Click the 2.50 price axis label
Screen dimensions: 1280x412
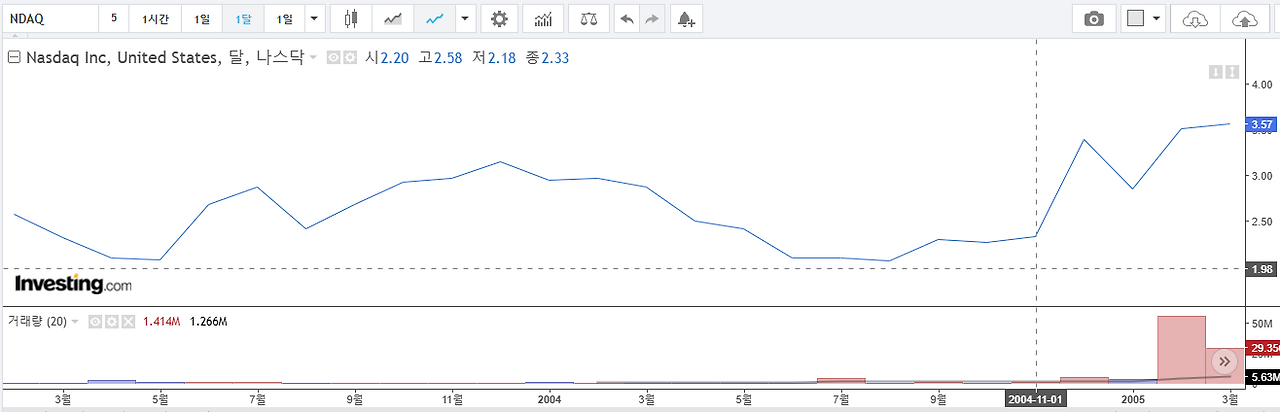coord(1260,222)
